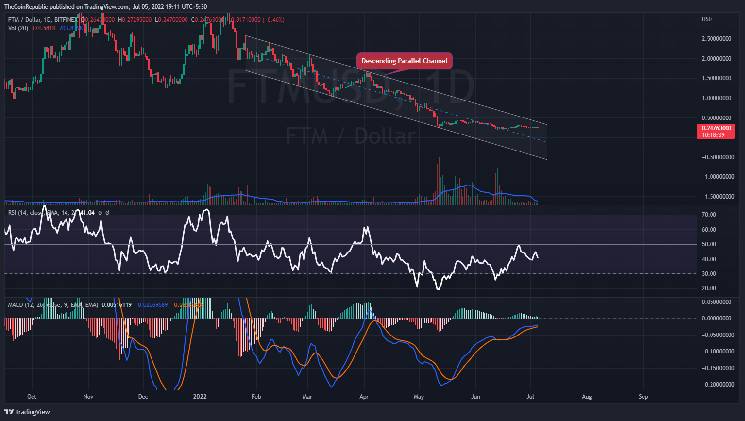Click the TheCoinRepublic published header text
This screenshot has height=421, width=745.
point(105,7)
